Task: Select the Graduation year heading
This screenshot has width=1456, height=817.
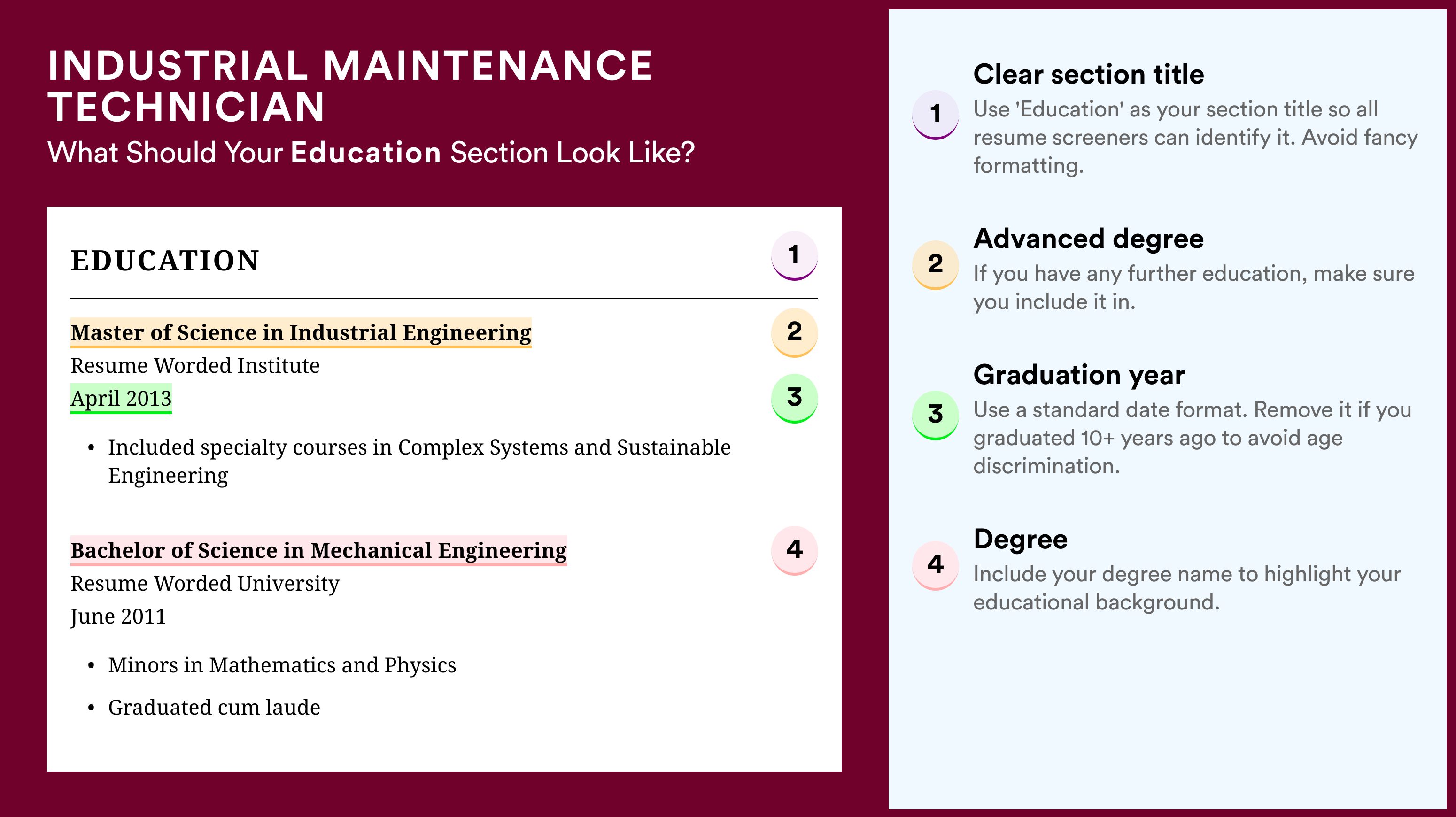Action: [1079, 375]
